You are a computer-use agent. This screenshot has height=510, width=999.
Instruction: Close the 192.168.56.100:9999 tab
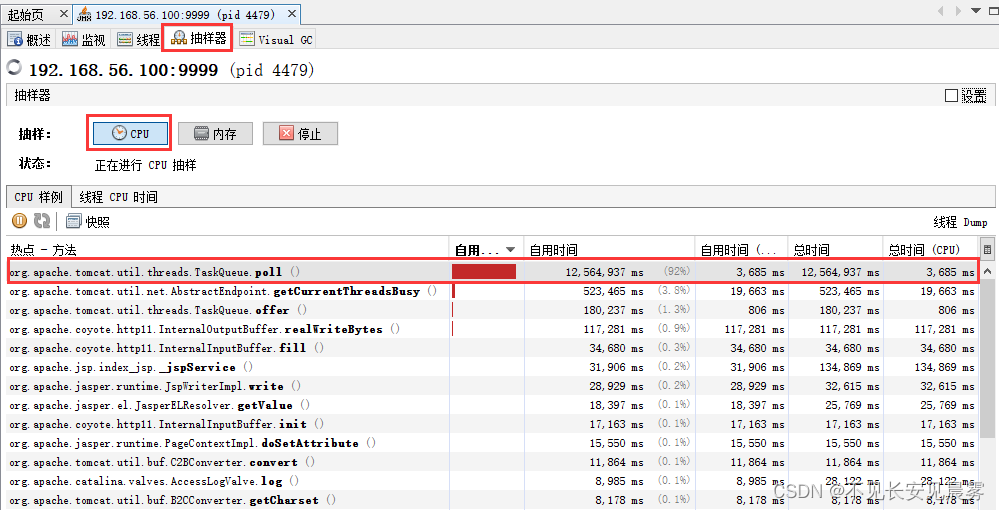[x=292, y=13]
